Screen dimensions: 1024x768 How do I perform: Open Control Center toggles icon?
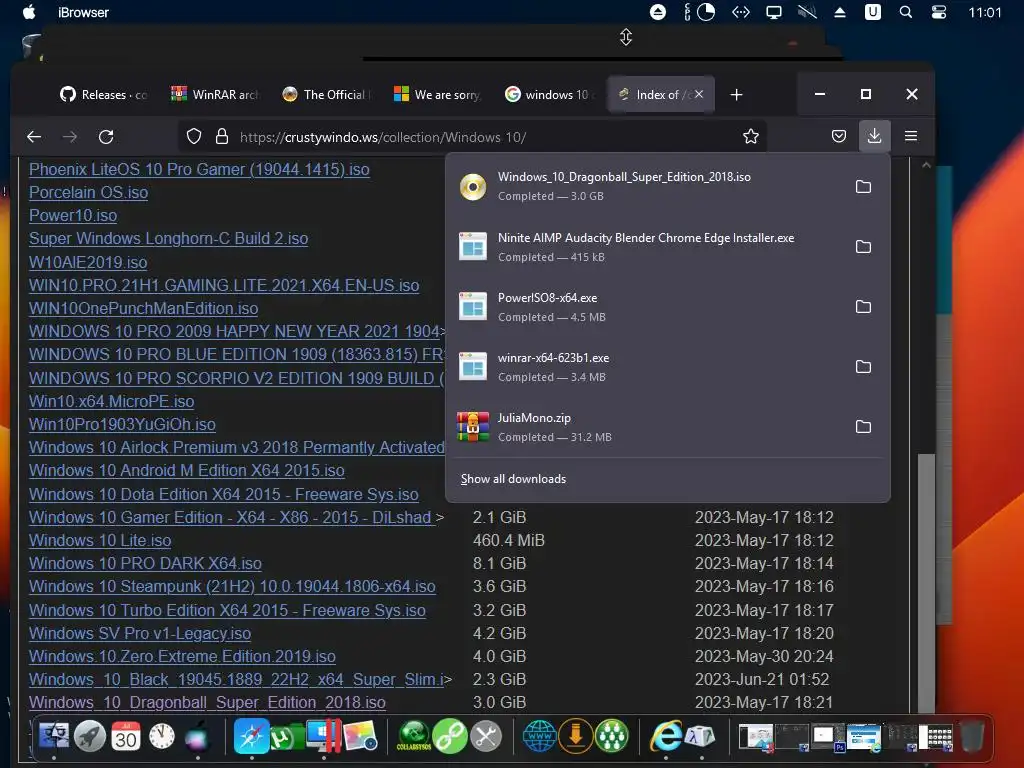939,12
